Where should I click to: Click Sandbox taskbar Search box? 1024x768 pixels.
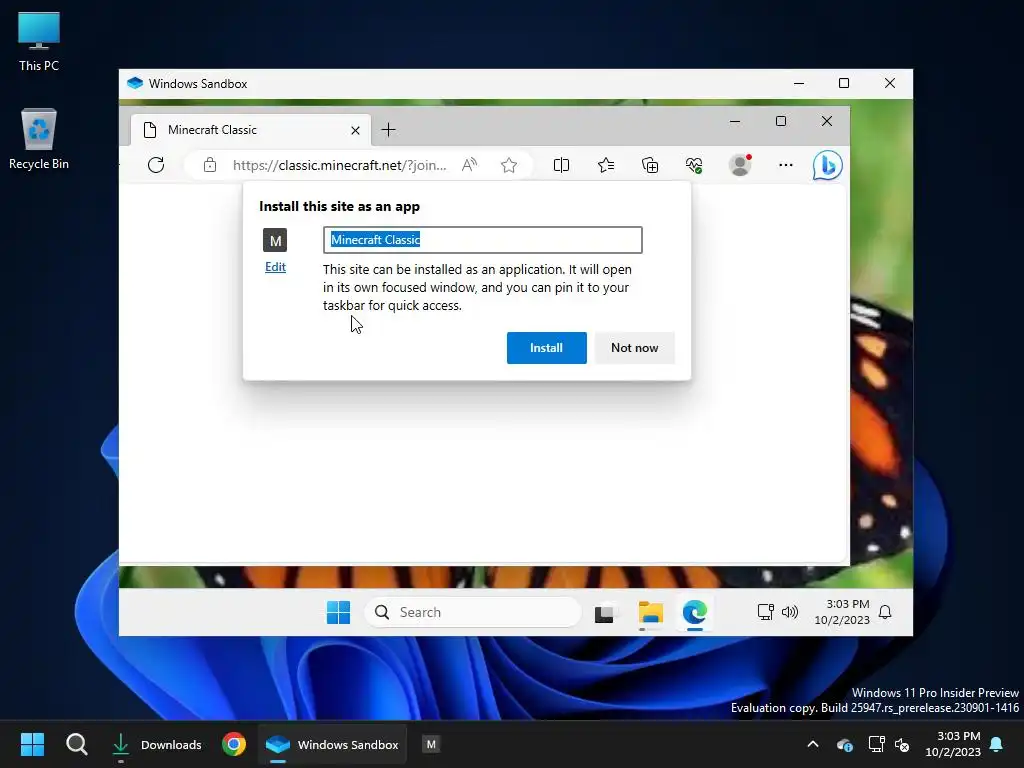click(473, 613)
